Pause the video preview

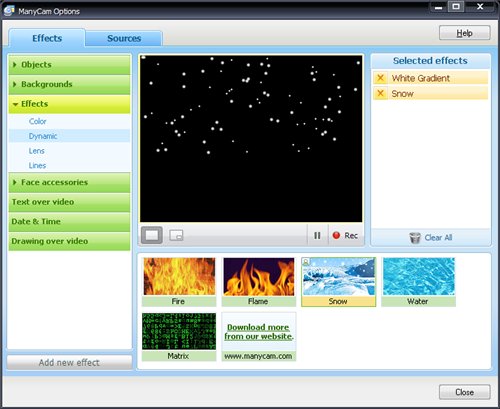[317, 236]
